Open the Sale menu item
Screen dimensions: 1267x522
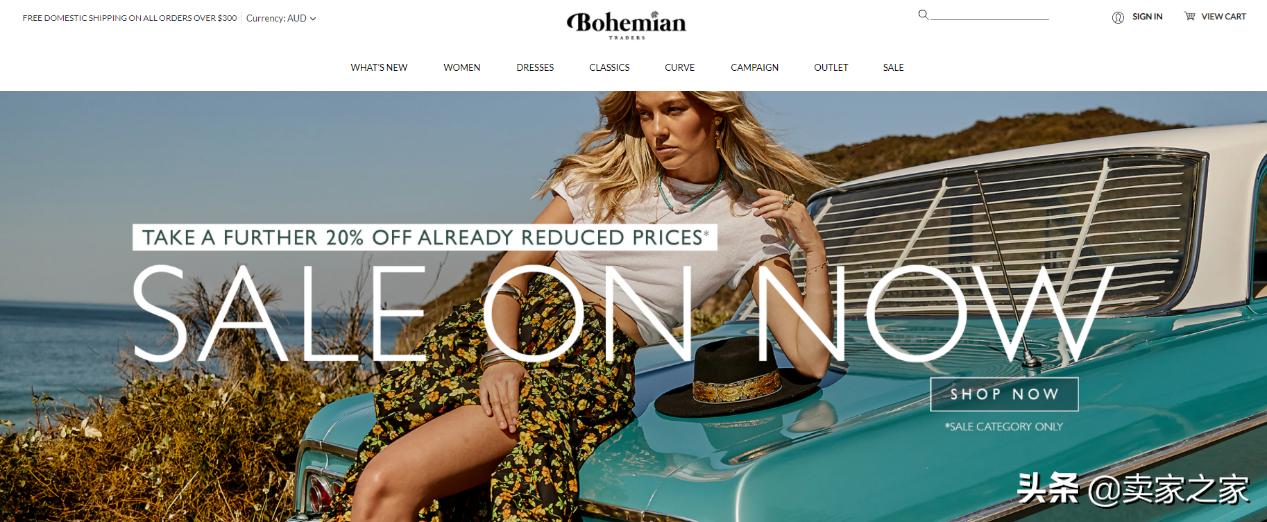(893, 68)
